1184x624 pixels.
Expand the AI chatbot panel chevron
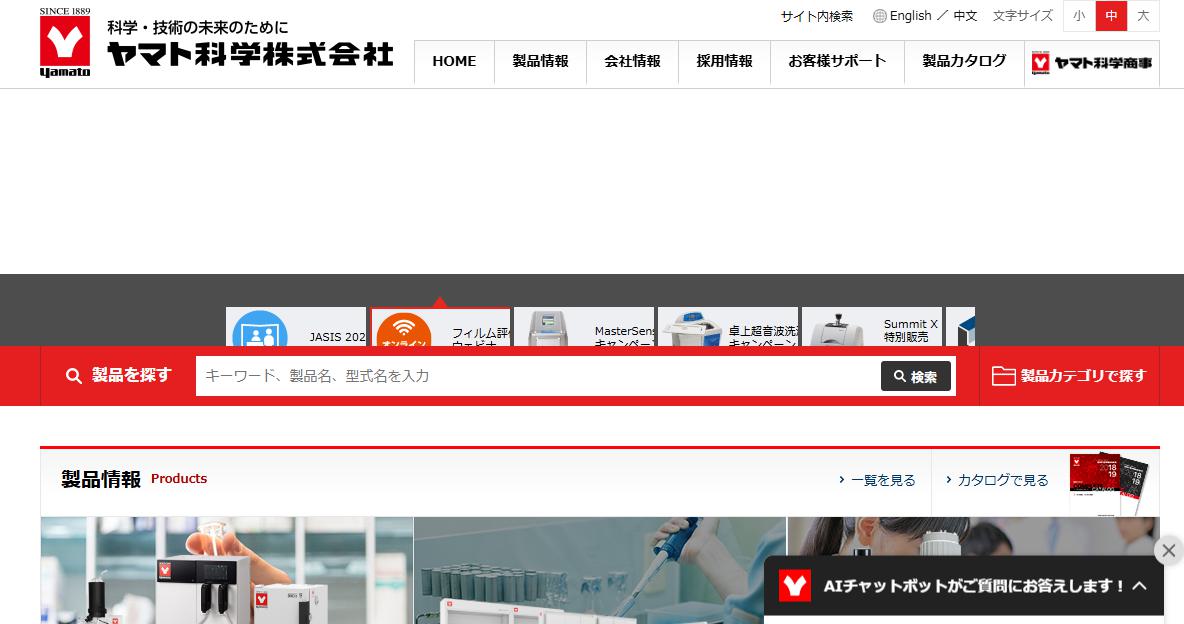(1139, 585)
